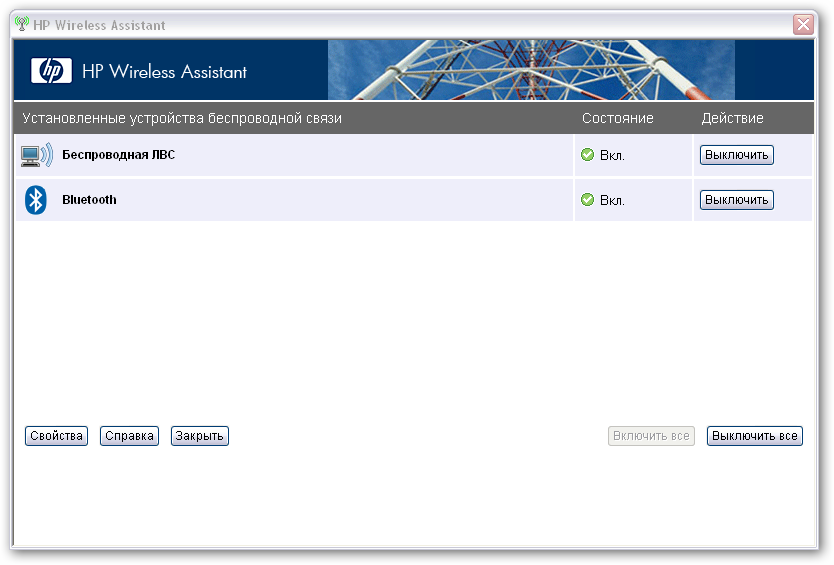This screenshot has width=834, height=565.
Task: Click the HP logo in the banner
Action: click(x=51, y=71)
